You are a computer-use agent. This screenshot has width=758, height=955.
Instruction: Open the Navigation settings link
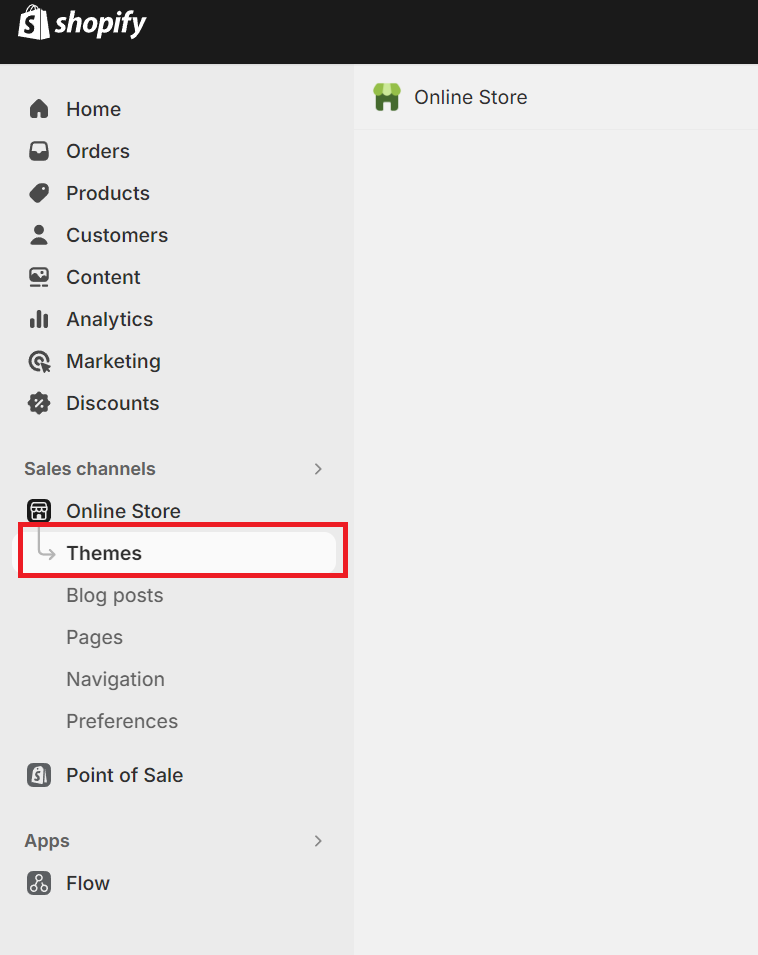pos(115,679)
